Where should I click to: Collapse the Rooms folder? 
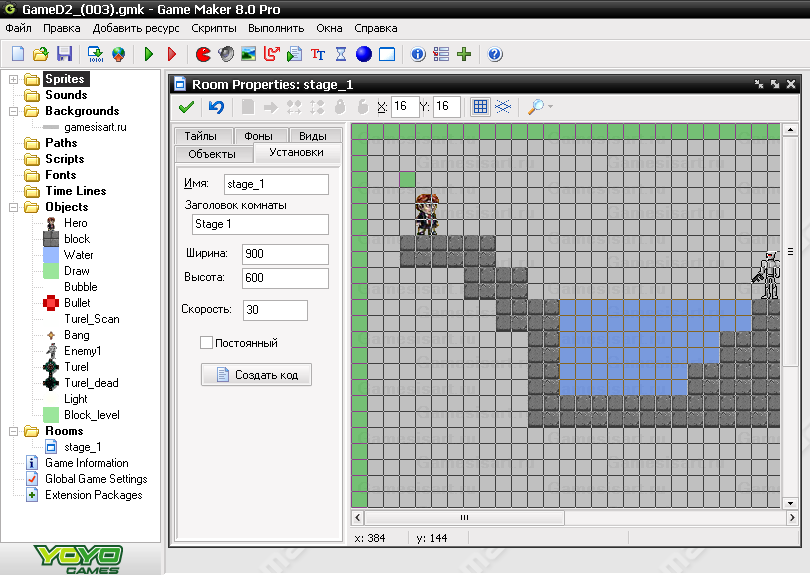pos(13,431)
